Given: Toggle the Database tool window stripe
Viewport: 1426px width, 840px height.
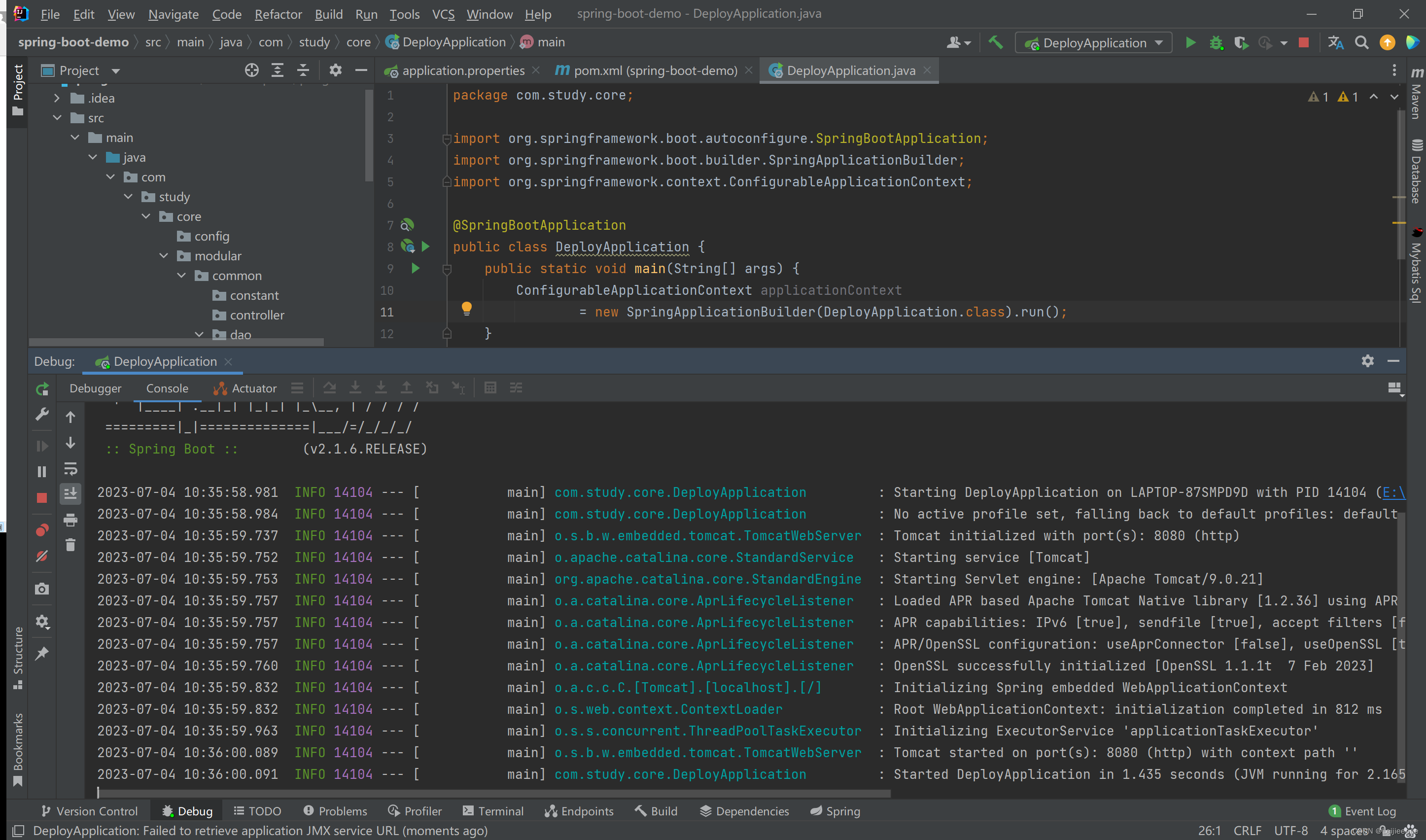Looking at the screenshot, I should click(x=1416, y=171).
